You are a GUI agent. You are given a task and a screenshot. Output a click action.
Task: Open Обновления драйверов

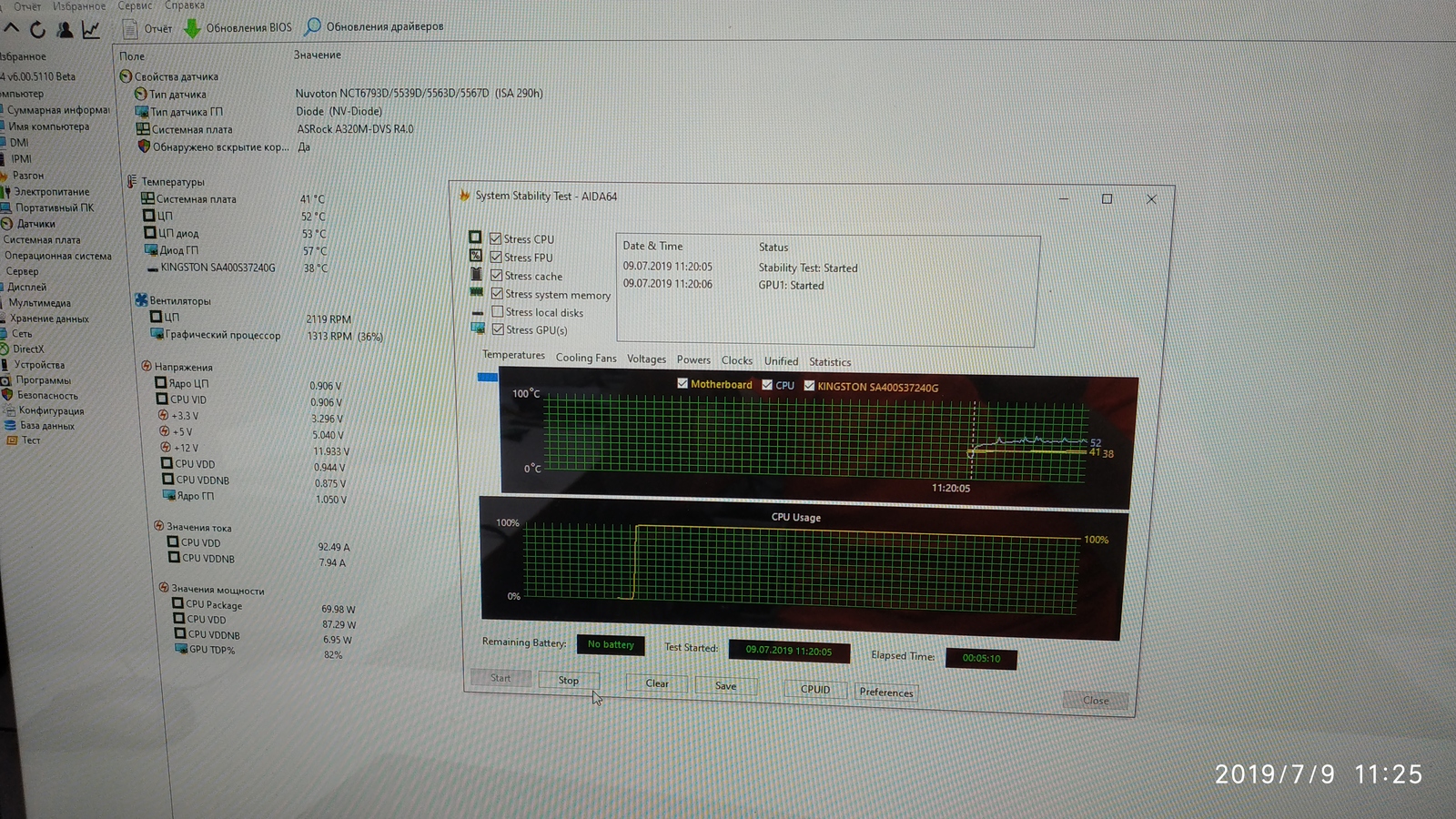pyautogui.click(x=374, y=26)
